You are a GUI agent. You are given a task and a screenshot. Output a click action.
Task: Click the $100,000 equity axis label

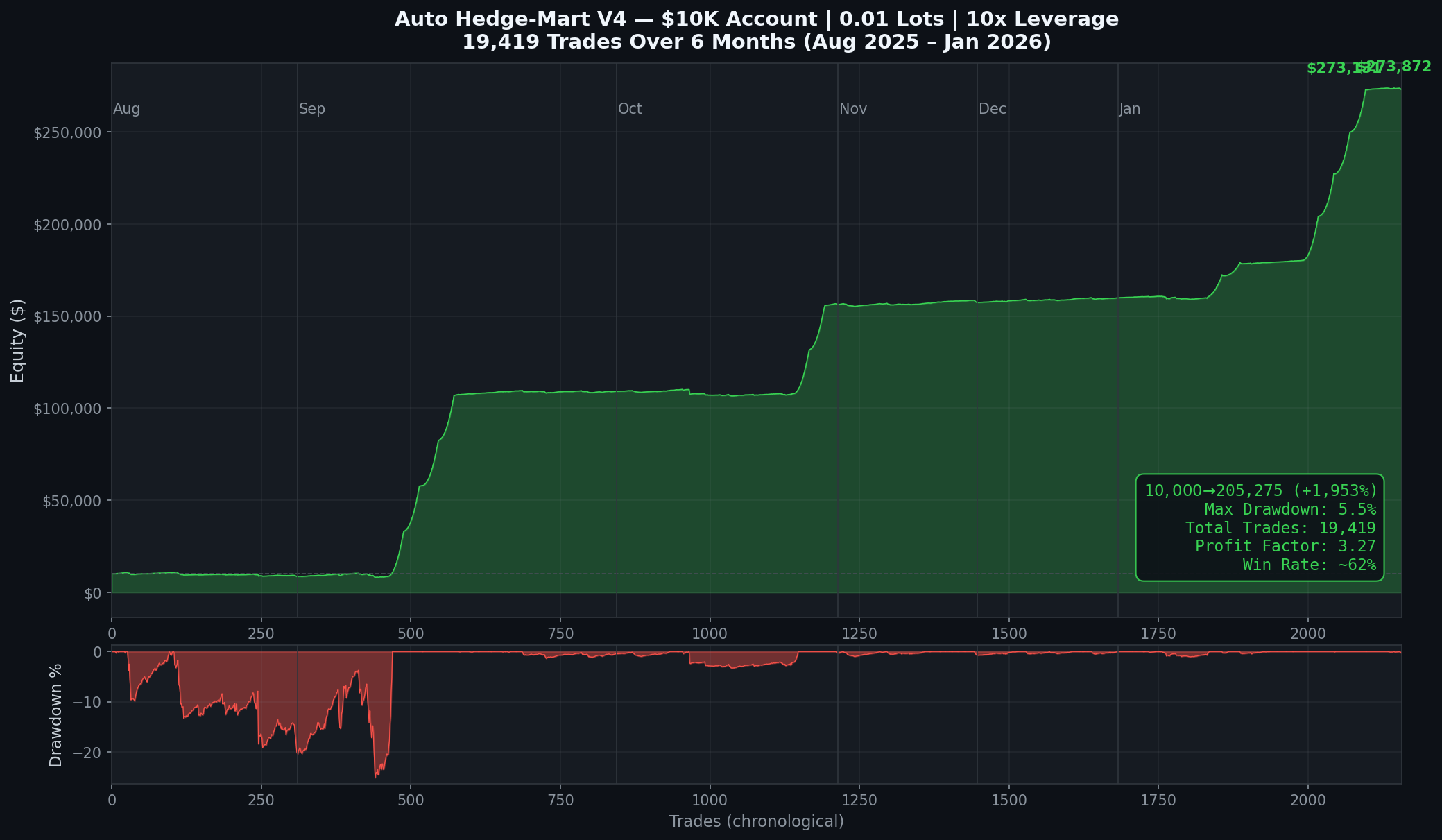coord(67,409)
